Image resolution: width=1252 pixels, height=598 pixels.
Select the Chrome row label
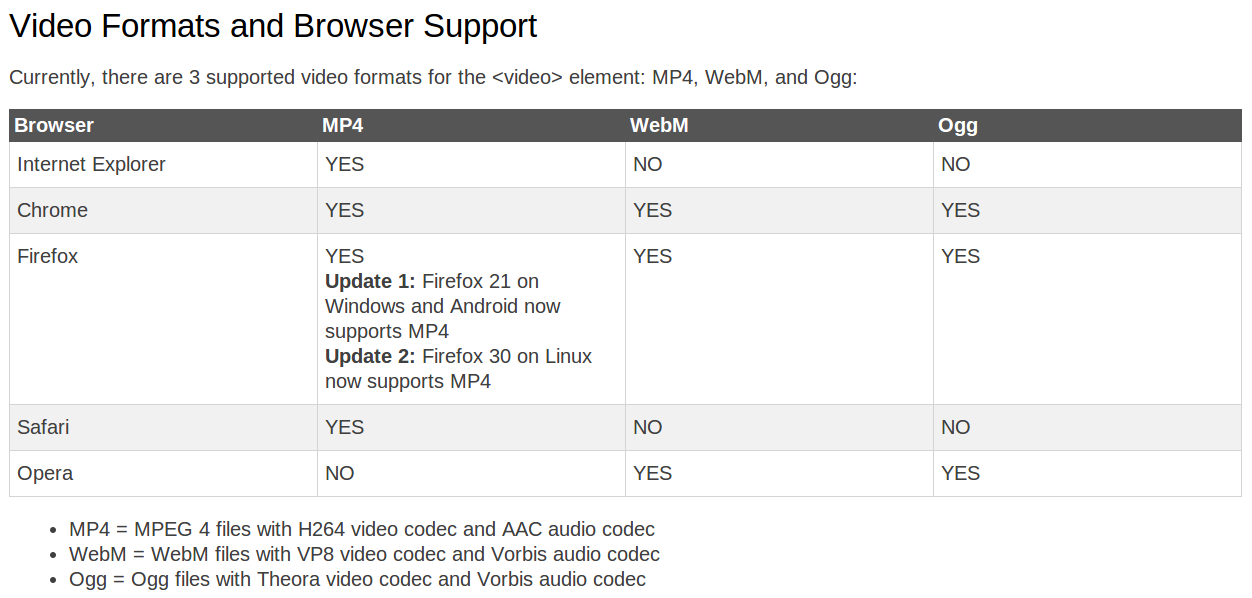coord(52,210)
